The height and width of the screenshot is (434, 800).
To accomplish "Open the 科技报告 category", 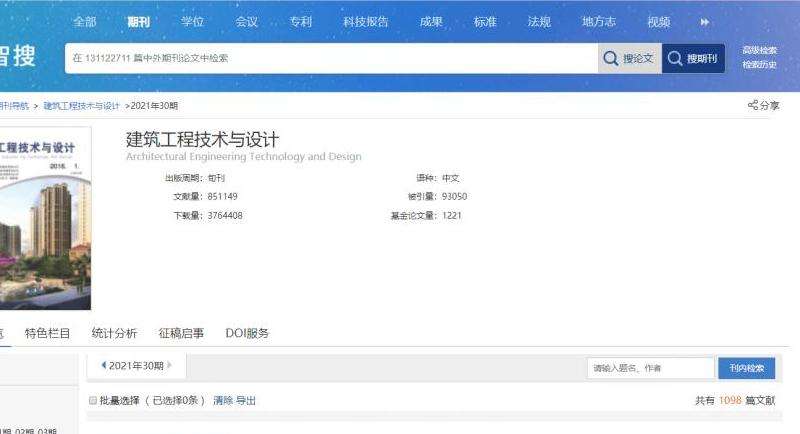I will pos(366,22).
